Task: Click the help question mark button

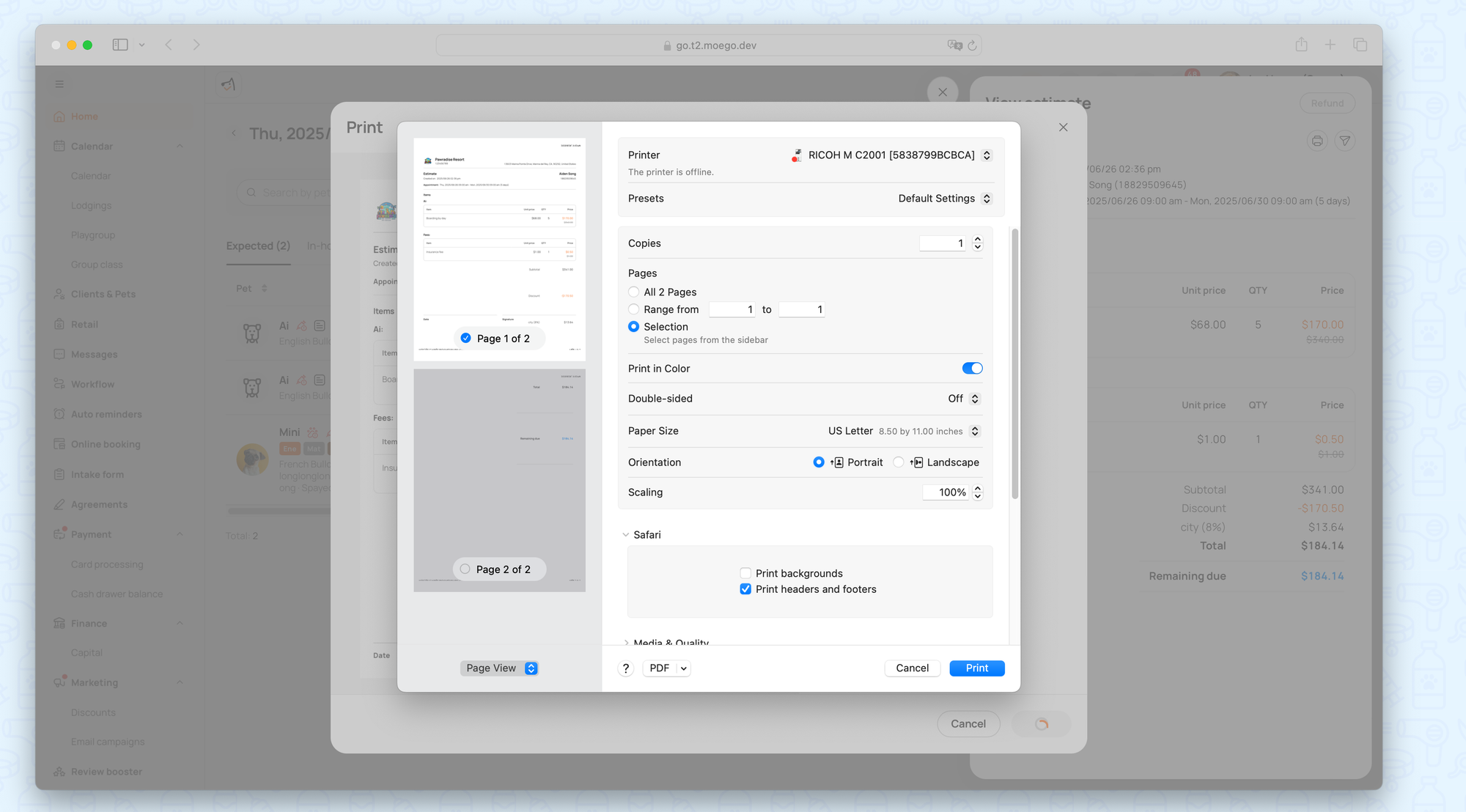Action: click(625, 668)
